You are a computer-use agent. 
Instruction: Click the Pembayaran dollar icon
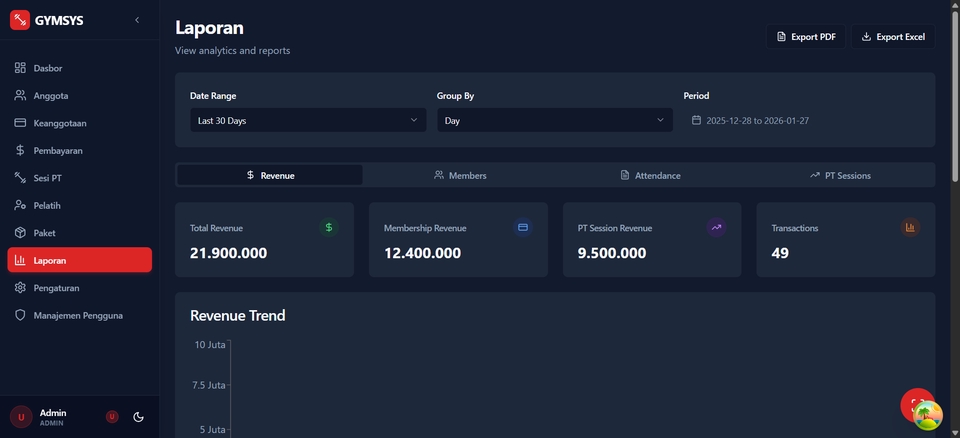coord(20,151)
